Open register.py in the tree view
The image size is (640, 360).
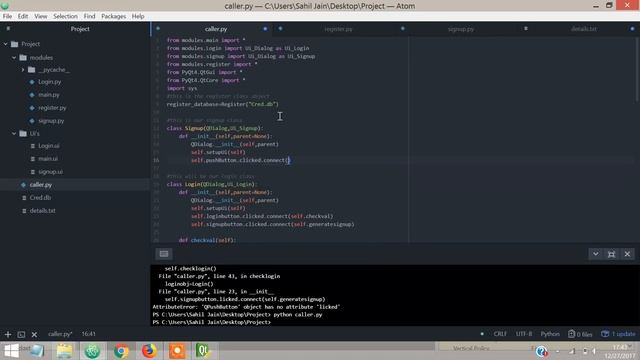click(x=52, y=108)
